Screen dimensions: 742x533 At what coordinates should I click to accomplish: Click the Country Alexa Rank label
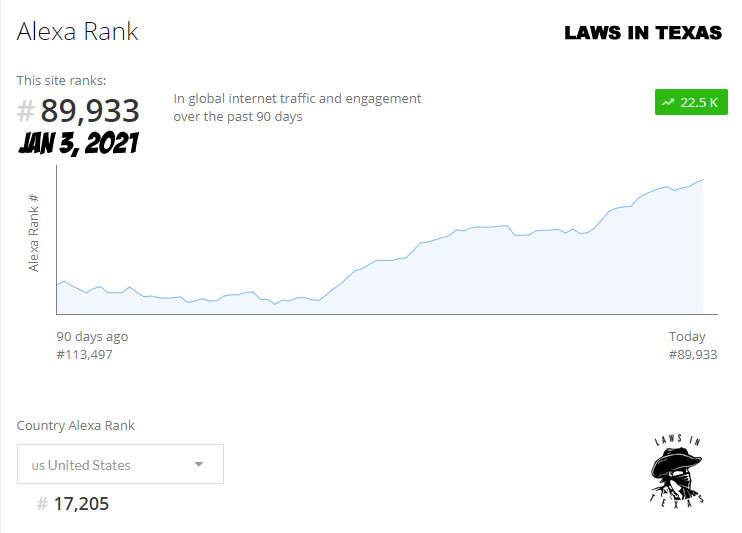[76, 426]
